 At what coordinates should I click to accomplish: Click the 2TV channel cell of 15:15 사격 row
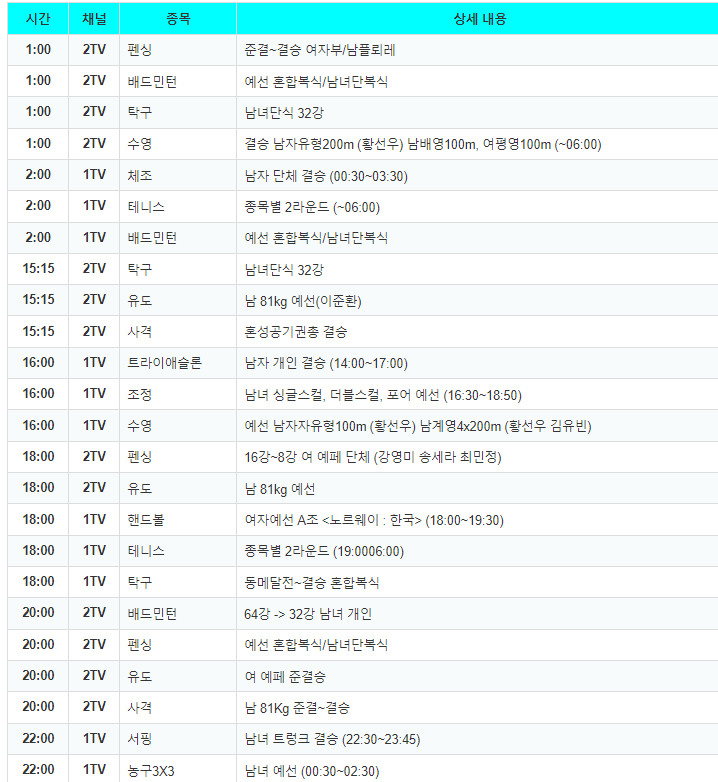(94, 331)
